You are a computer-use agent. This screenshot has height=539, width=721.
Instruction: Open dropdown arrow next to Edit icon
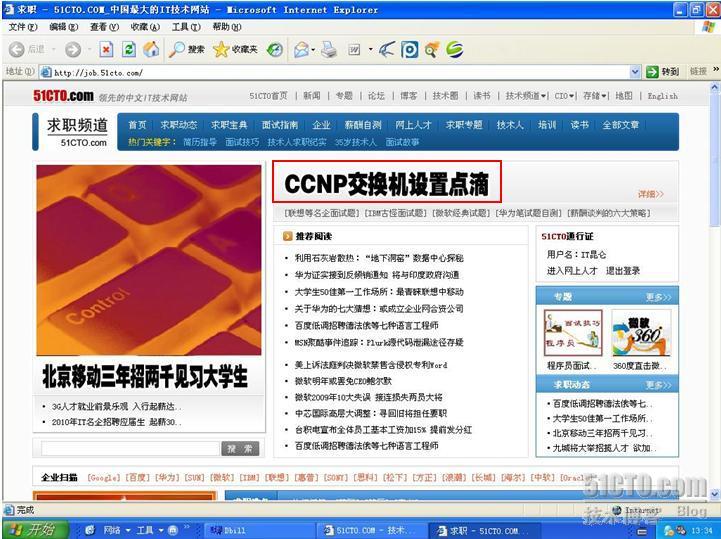[370, 49]
